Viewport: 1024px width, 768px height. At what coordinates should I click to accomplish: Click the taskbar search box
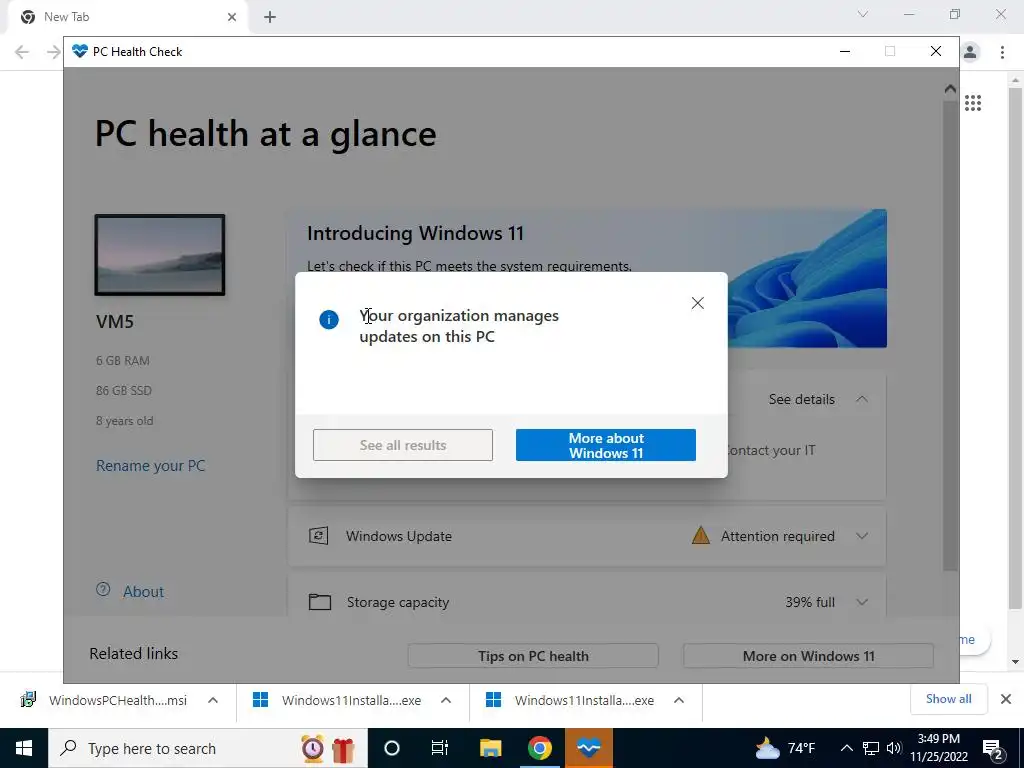(x=208, y=748)
